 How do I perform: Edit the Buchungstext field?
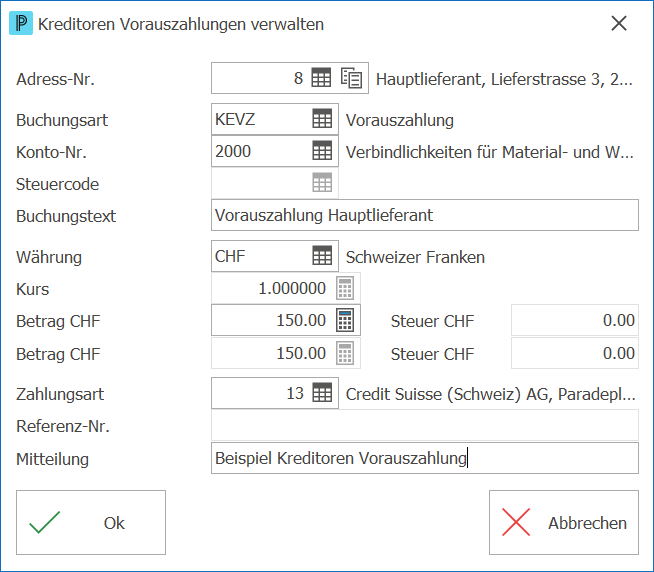point(425,215)
